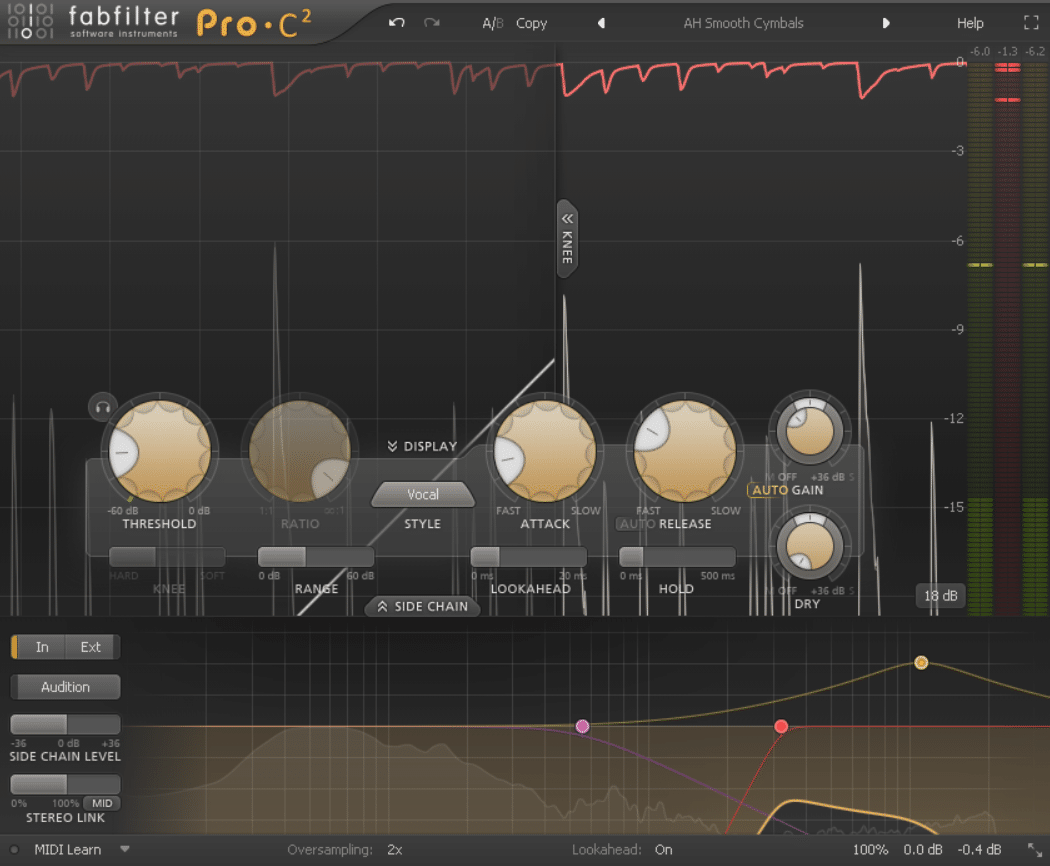The image size is (1050, 866).
Task: Click the Threshold knob
Action: 159,451
